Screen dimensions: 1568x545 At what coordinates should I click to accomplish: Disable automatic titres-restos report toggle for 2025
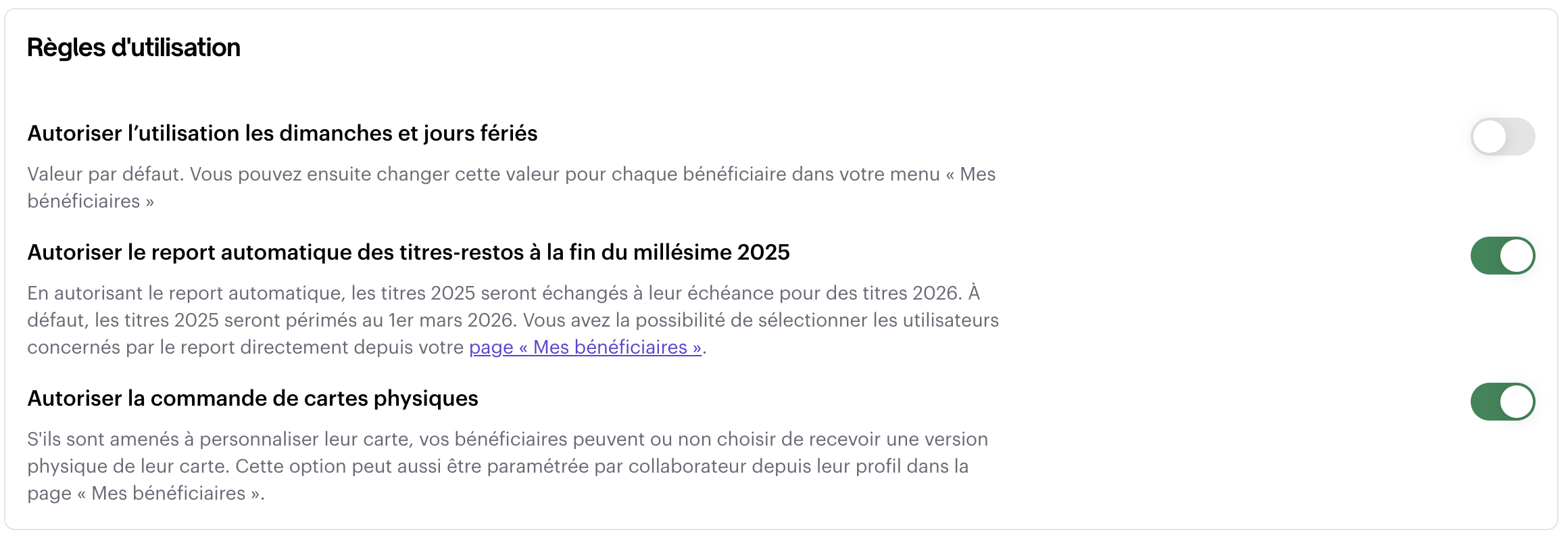[1502, 256]
